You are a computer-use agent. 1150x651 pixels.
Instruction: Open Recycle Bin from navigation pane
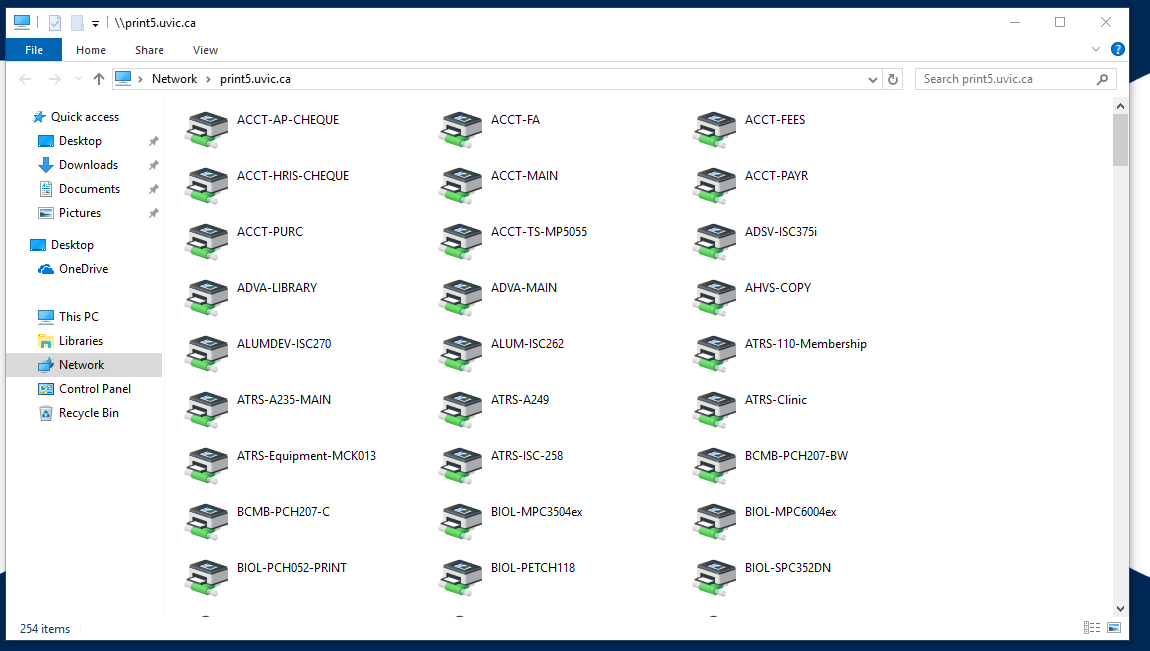[x=88, y=413]
